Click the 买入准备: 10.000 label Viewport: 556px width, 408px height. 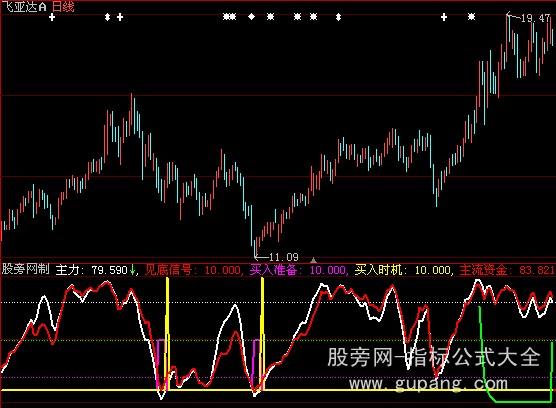(x=298, y=270)
